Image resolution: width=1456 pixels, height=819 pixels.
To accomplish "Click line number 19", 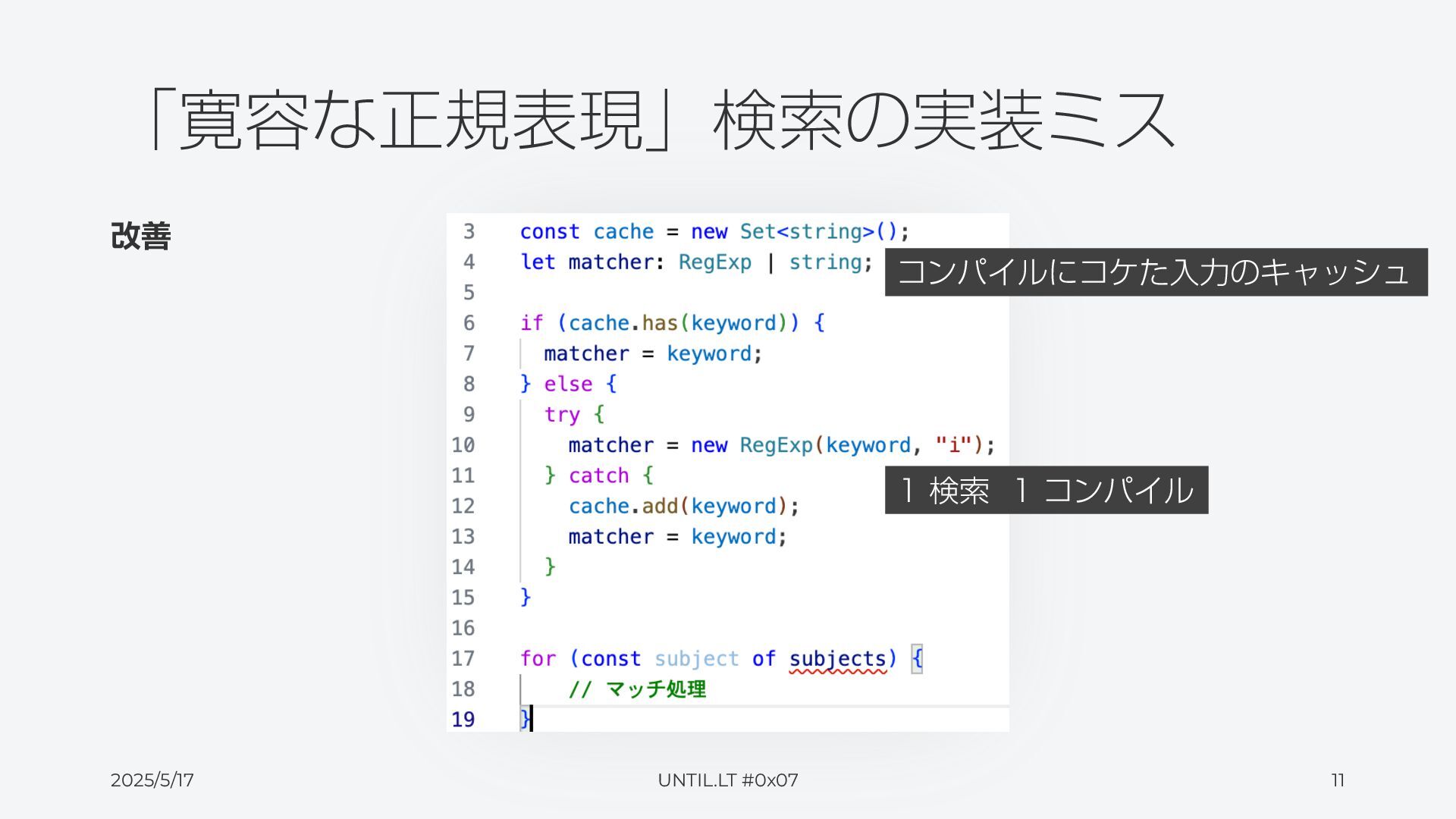I will [x=463, y=720].
